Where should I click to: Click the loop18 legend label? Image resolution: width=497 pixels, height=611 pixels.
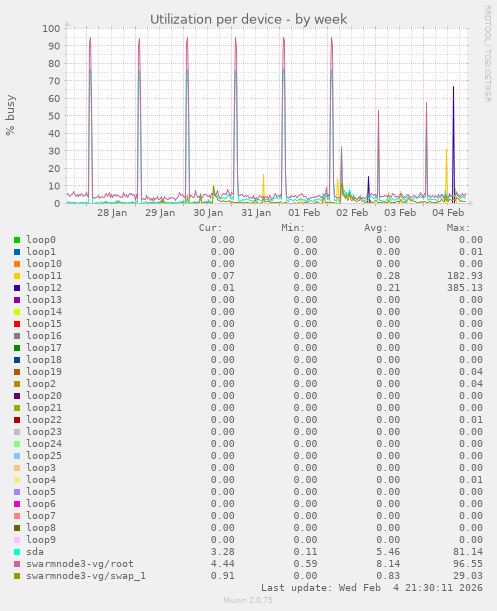pyautogui.click(x=44, y=360)
